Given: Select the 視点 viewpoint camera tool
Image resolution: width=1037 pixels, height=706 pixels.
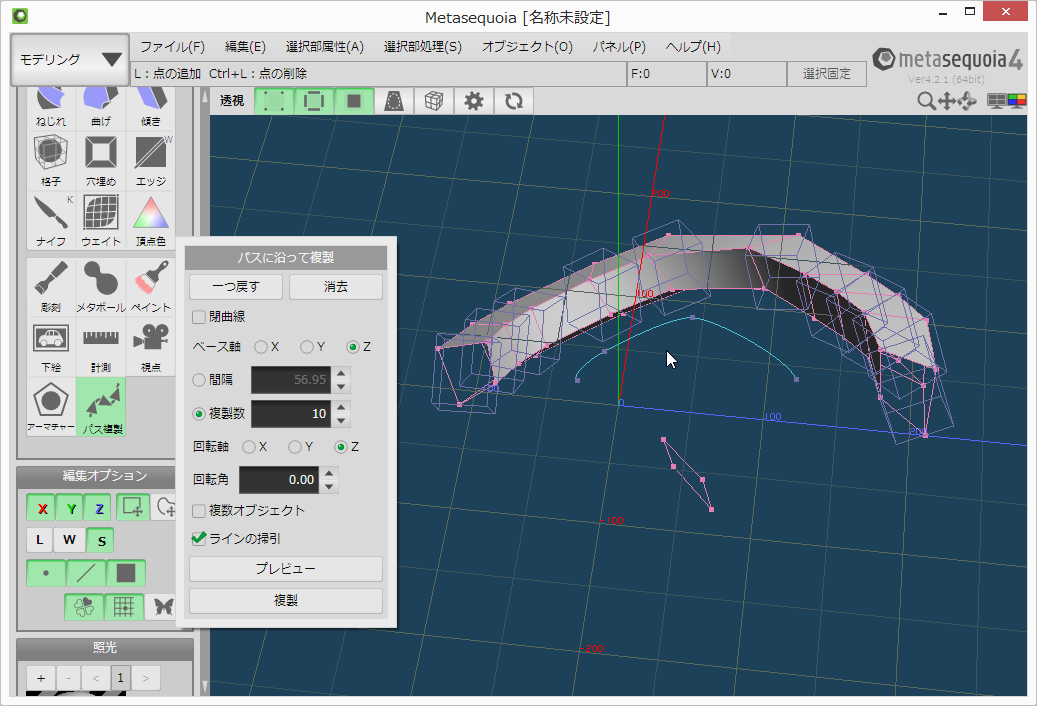Looking at the screenshot, I should 151,346.
